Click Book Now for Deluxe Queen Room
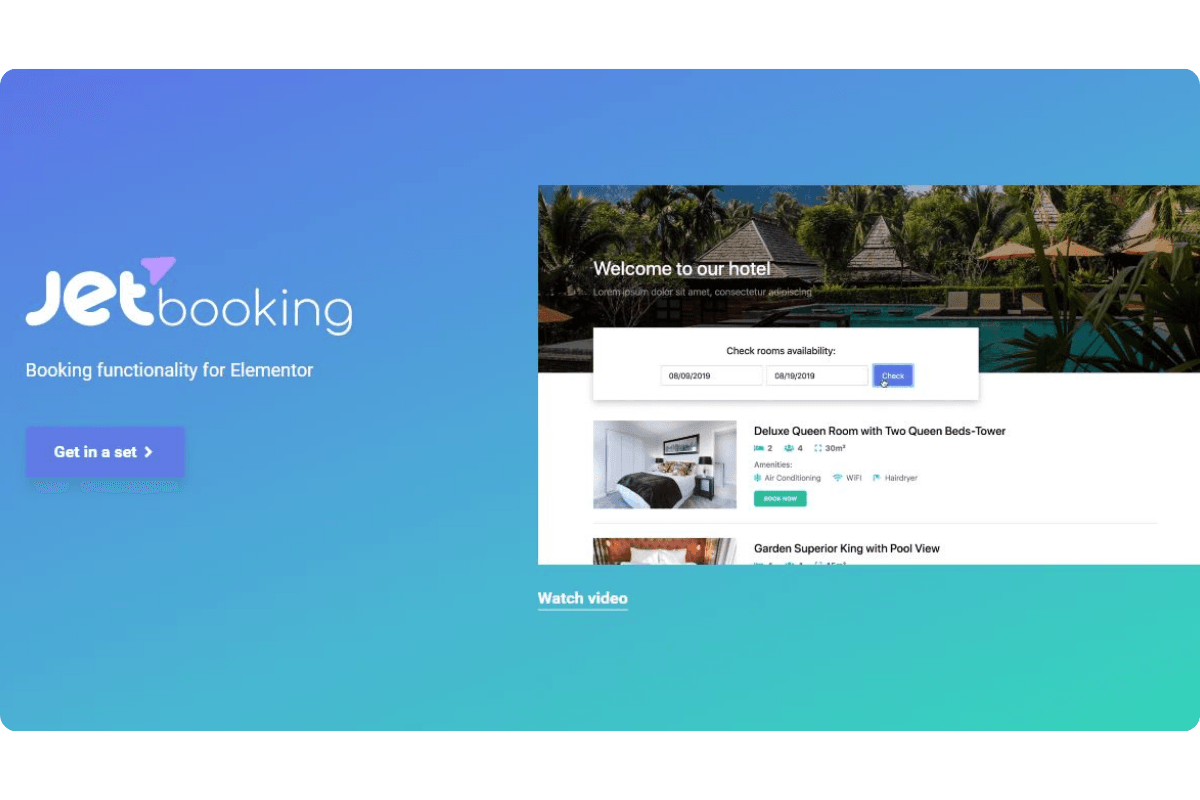The width and height of the screenshot is (1200, 800). point(780,498)
